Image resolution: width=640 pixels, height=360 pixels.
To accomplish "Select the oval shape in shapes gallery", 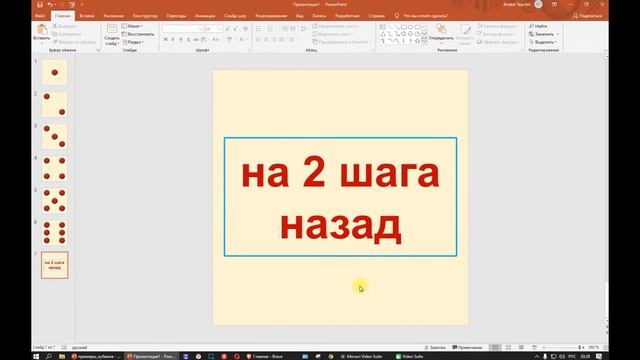I will coord(411,27).
